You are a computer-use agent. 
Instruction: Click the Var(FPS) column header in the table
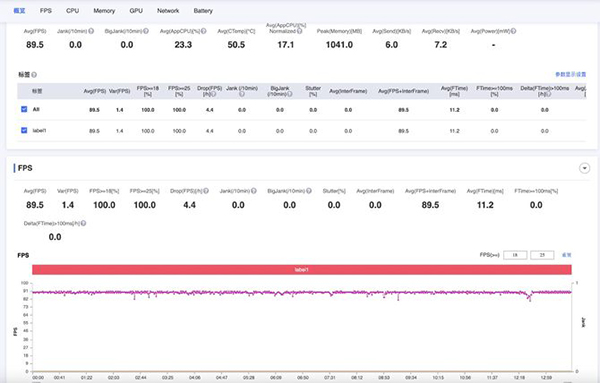(120, 91)
